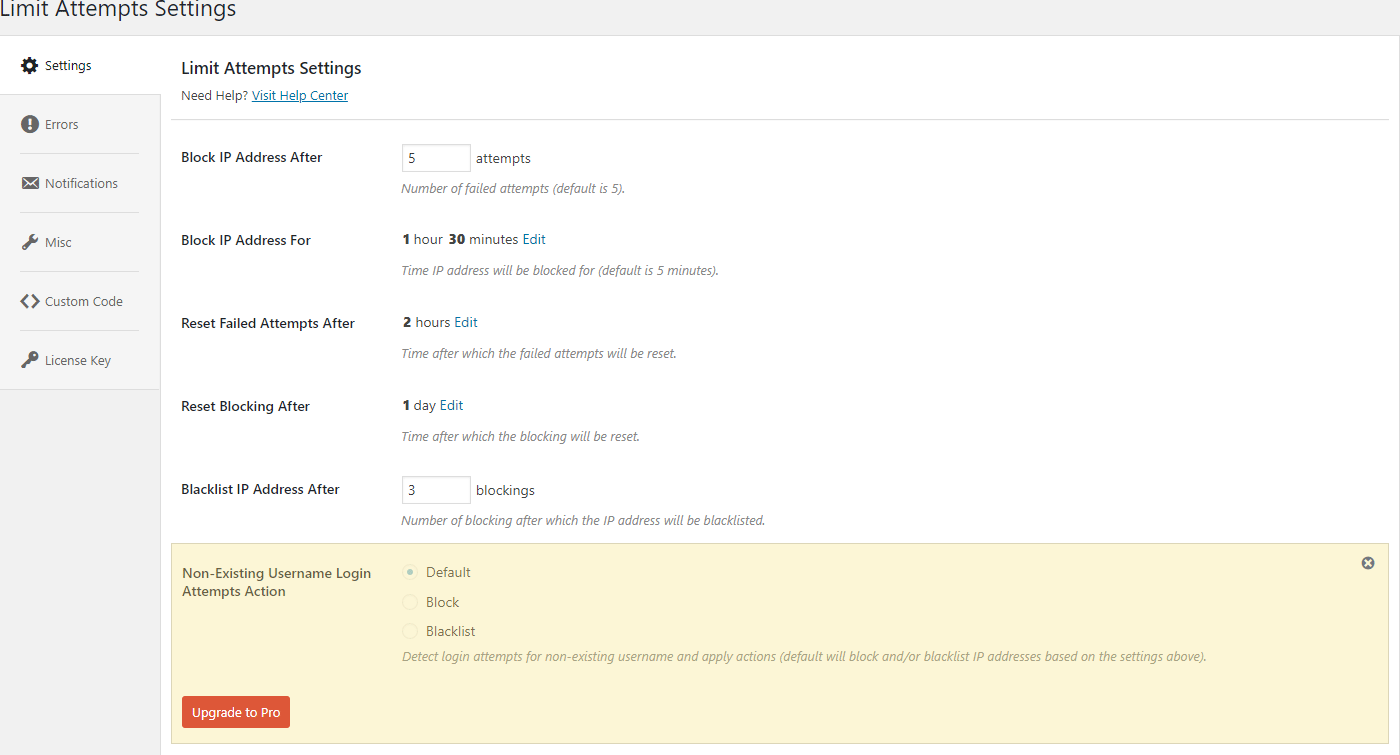
Task: Select the Blacklist radio option
Action: [x=410, y=632]
